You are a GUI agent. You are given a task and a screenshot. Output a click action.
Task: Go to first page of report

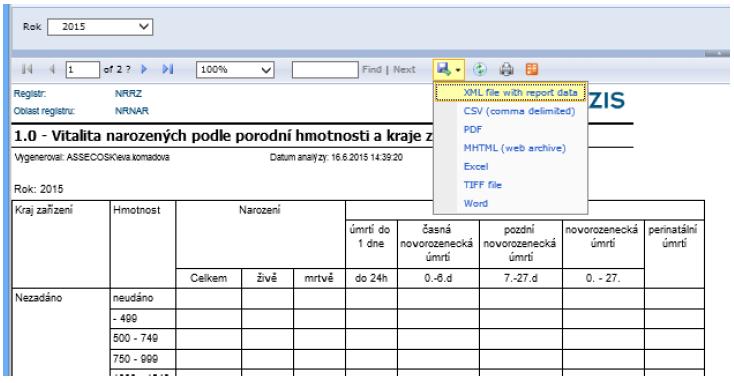click(27, 70)
